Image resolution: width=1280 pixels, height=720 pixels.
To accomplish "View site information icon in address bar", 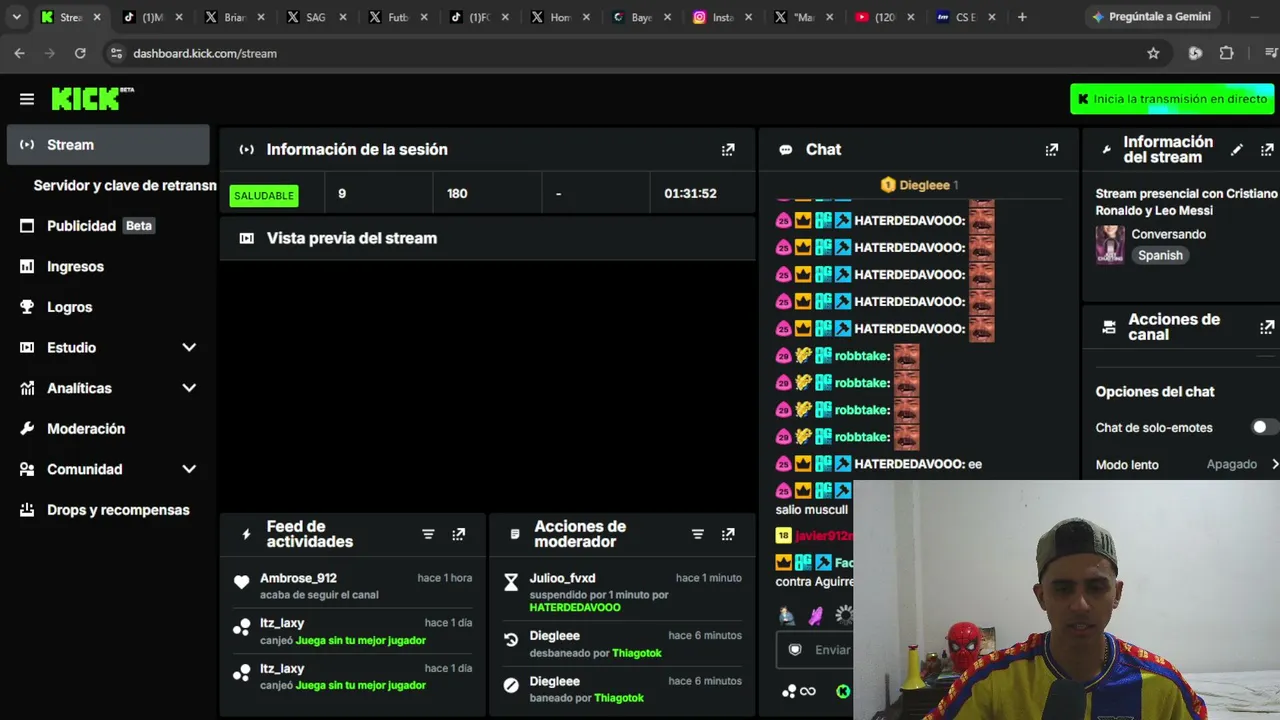I will pyautogui.click(x=116, y=53).
